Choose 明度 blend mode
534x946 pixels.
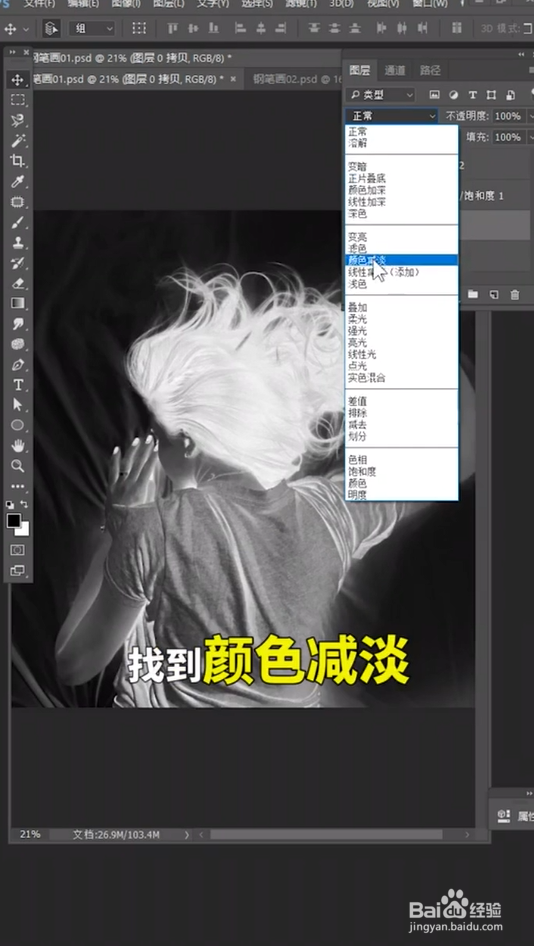[x=401, y=495]
